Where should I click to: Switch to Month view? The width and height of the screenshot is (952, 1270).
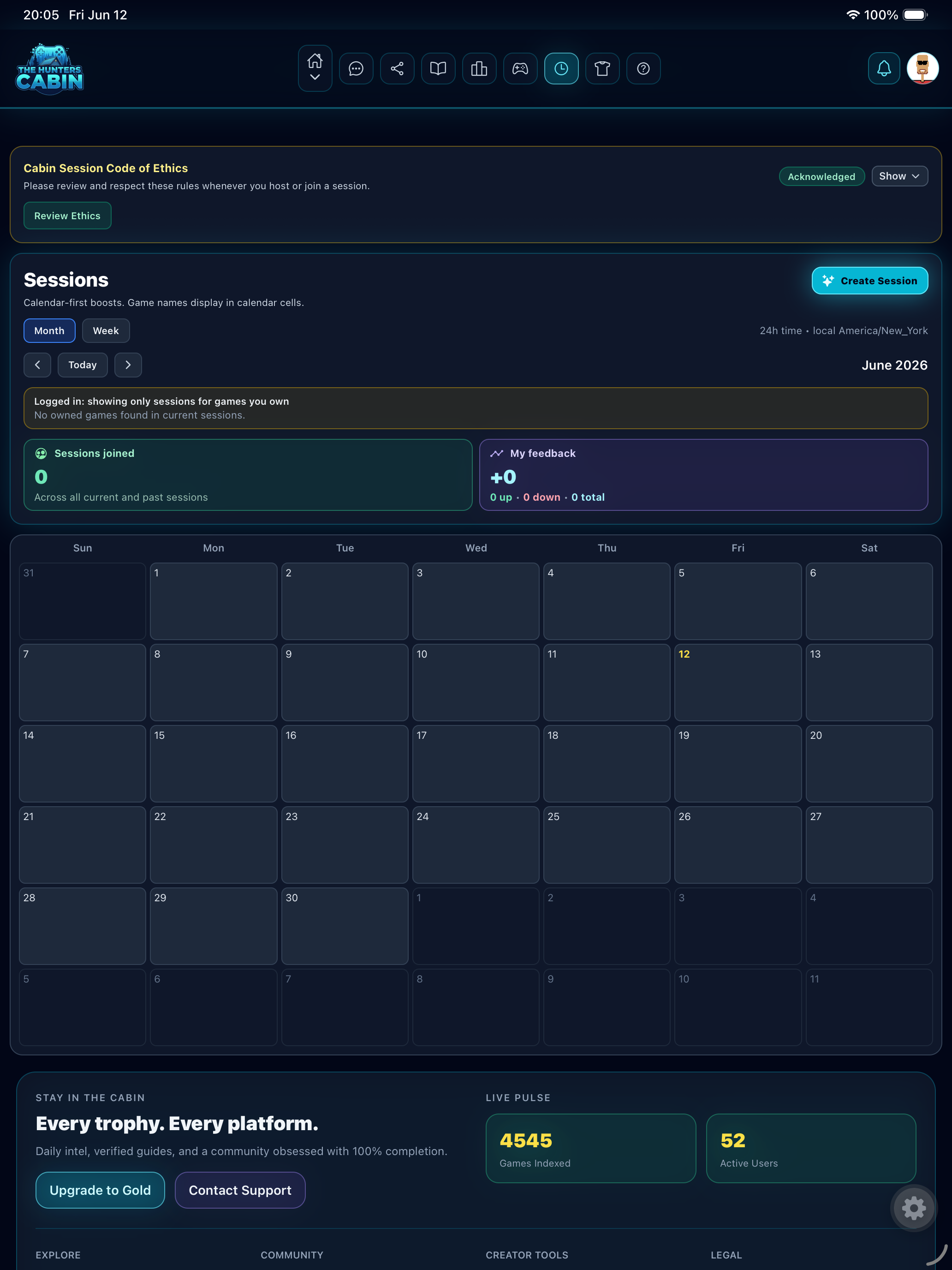coord(49,331)
